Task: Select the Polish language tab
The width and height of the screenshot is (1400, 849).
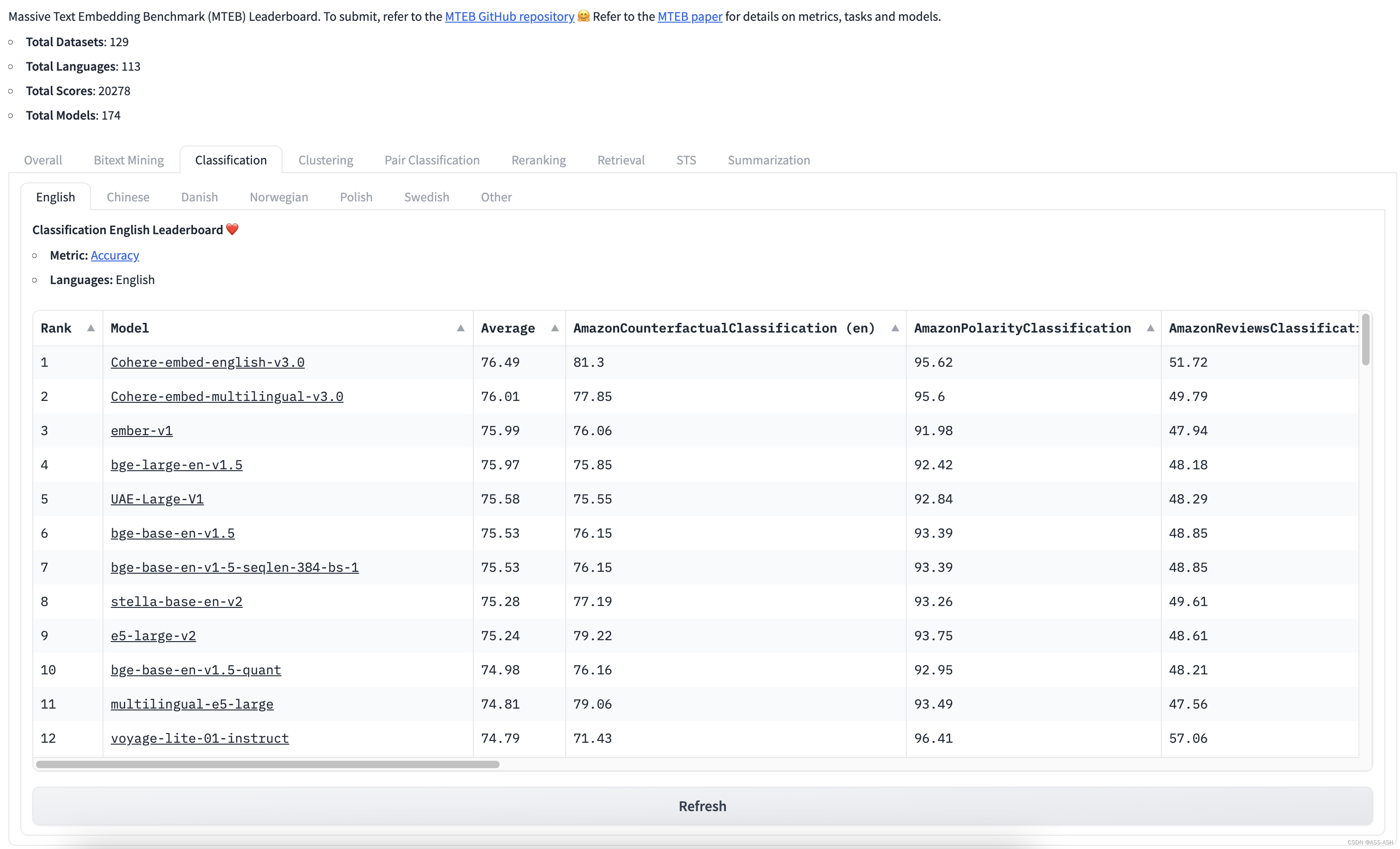Action: click(x=356, y=197)
